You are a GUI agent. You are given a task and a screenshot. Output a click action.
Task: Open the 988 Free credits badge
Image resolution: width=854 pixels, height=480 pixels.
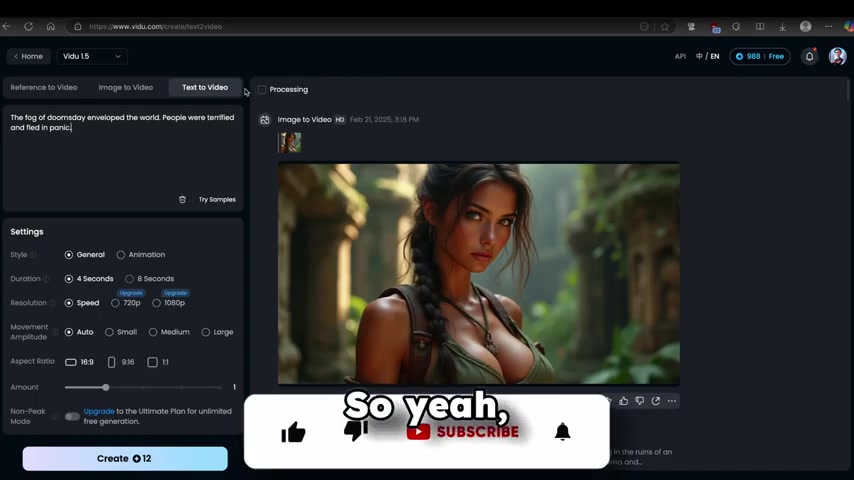760,56
